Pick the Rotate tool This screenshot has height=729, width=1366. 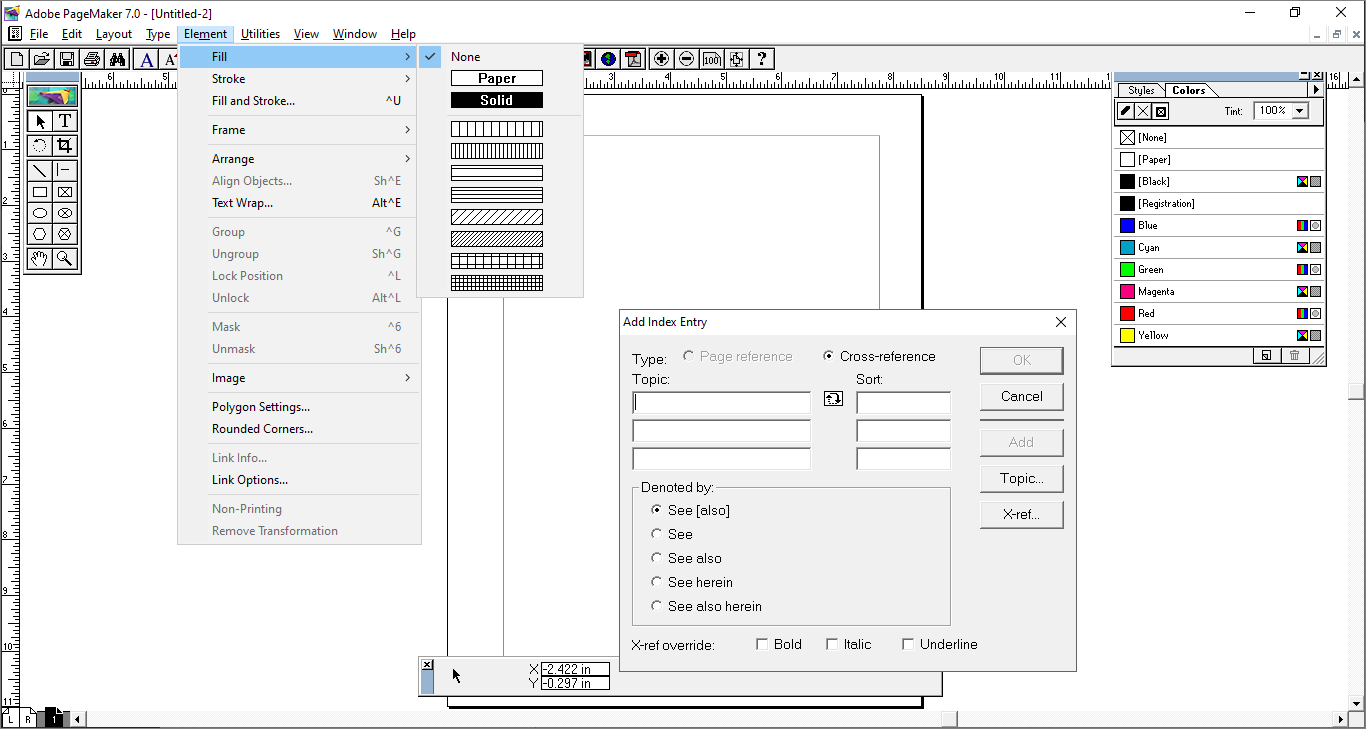point(38,146)
